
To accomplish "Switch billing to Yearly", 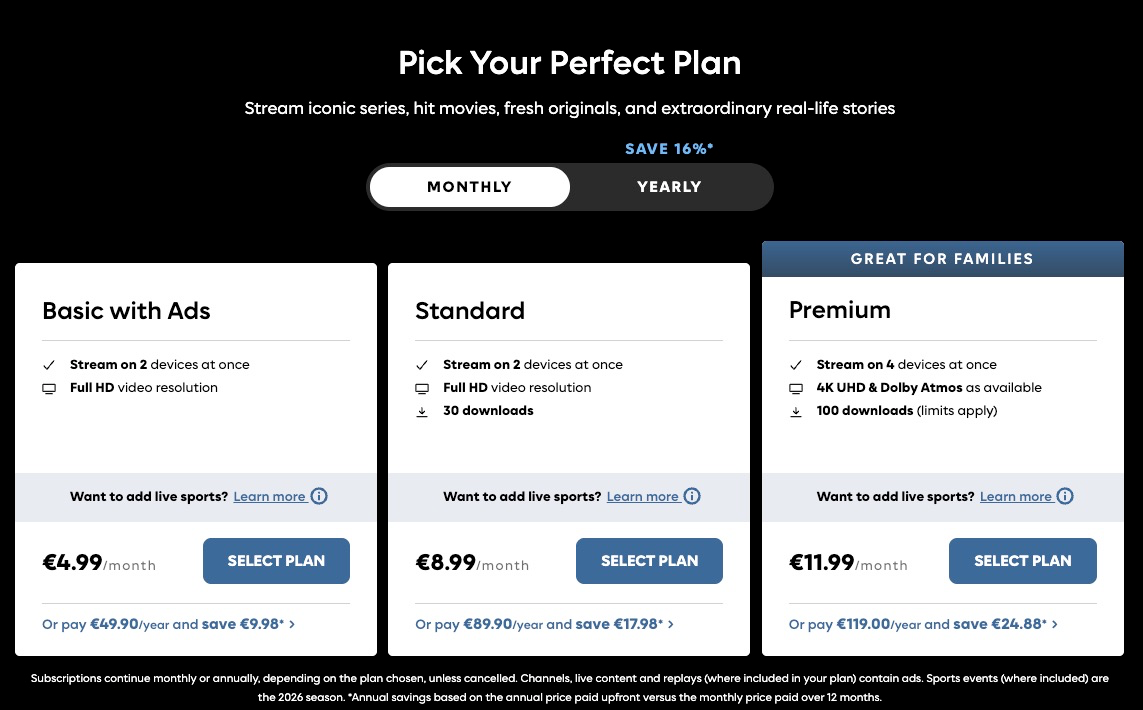I will coord(669,187).
